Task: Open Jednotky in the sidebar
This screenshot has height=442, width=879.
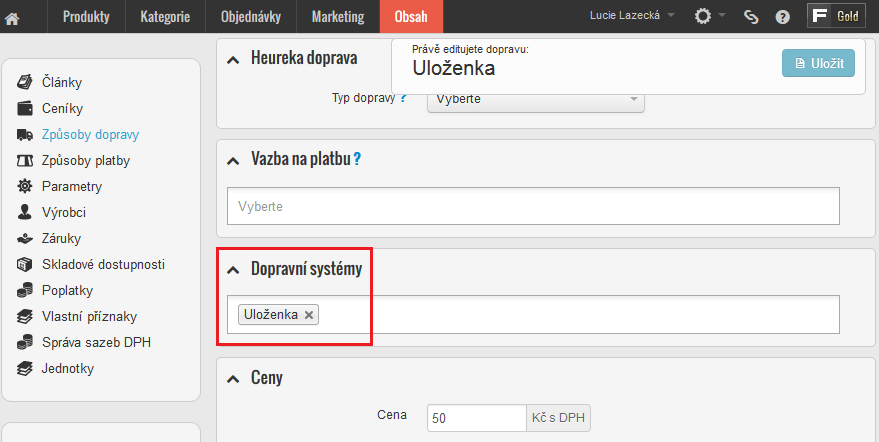Action: point(68,369)
